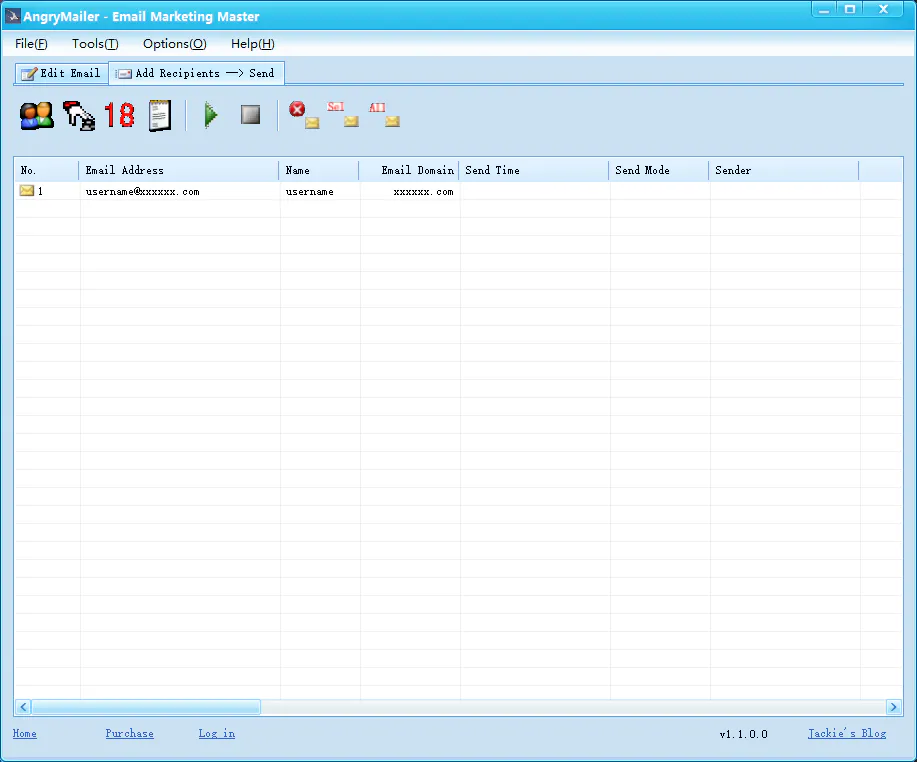Select the Add Recipients --> Send tab

[196, 73]
